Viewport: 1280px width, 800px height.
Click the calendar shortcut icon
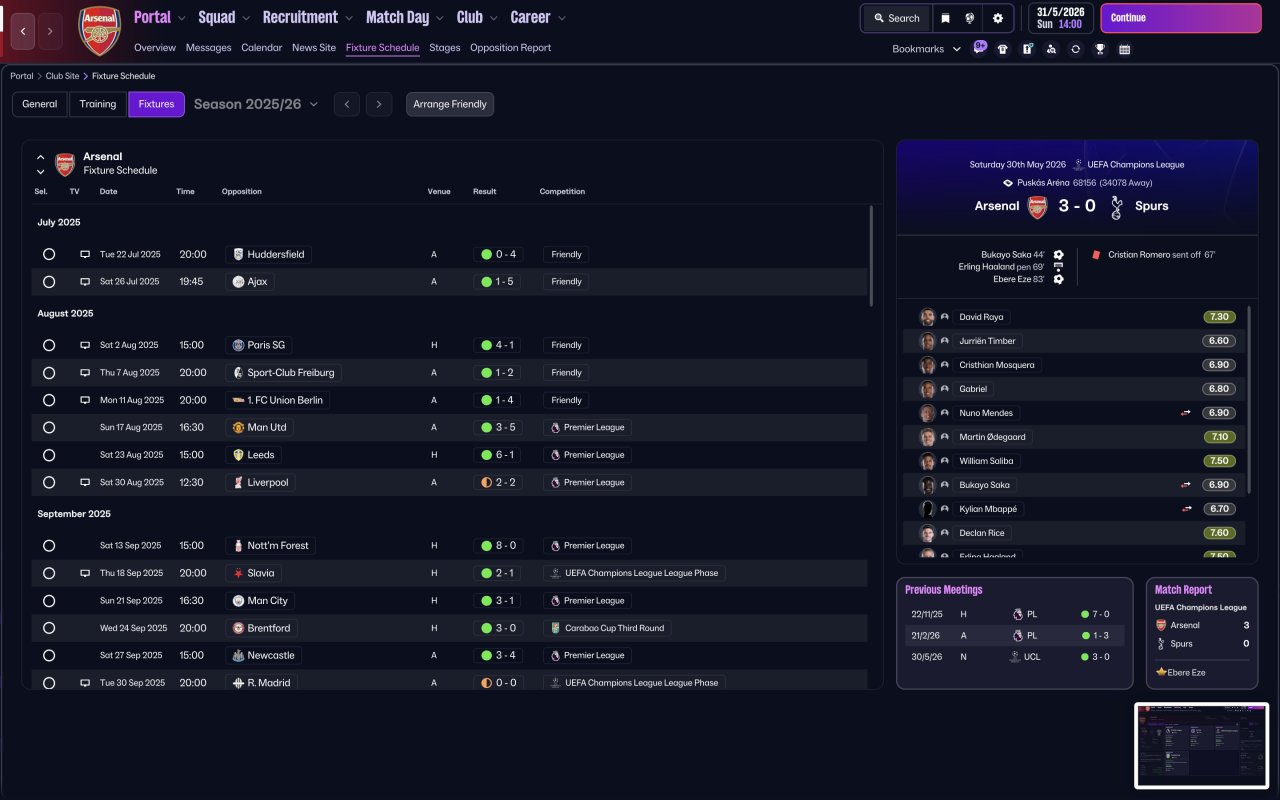pos(1124,49)
